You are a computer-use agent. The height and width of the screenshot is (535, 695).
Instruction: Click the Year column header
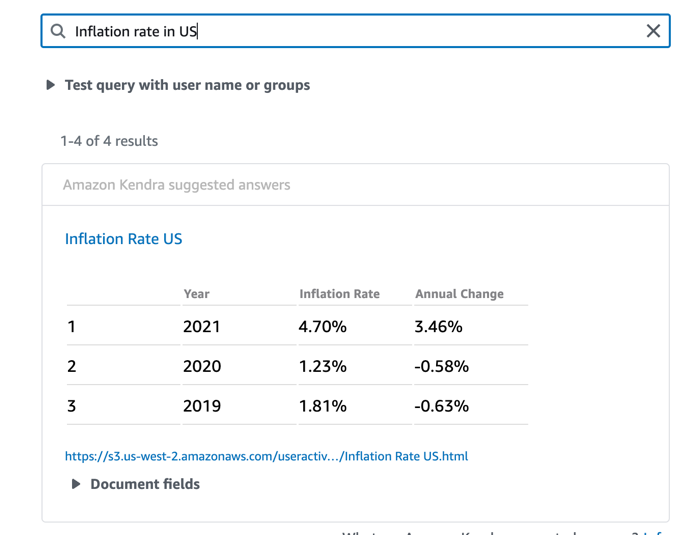[x=197, y=294]
